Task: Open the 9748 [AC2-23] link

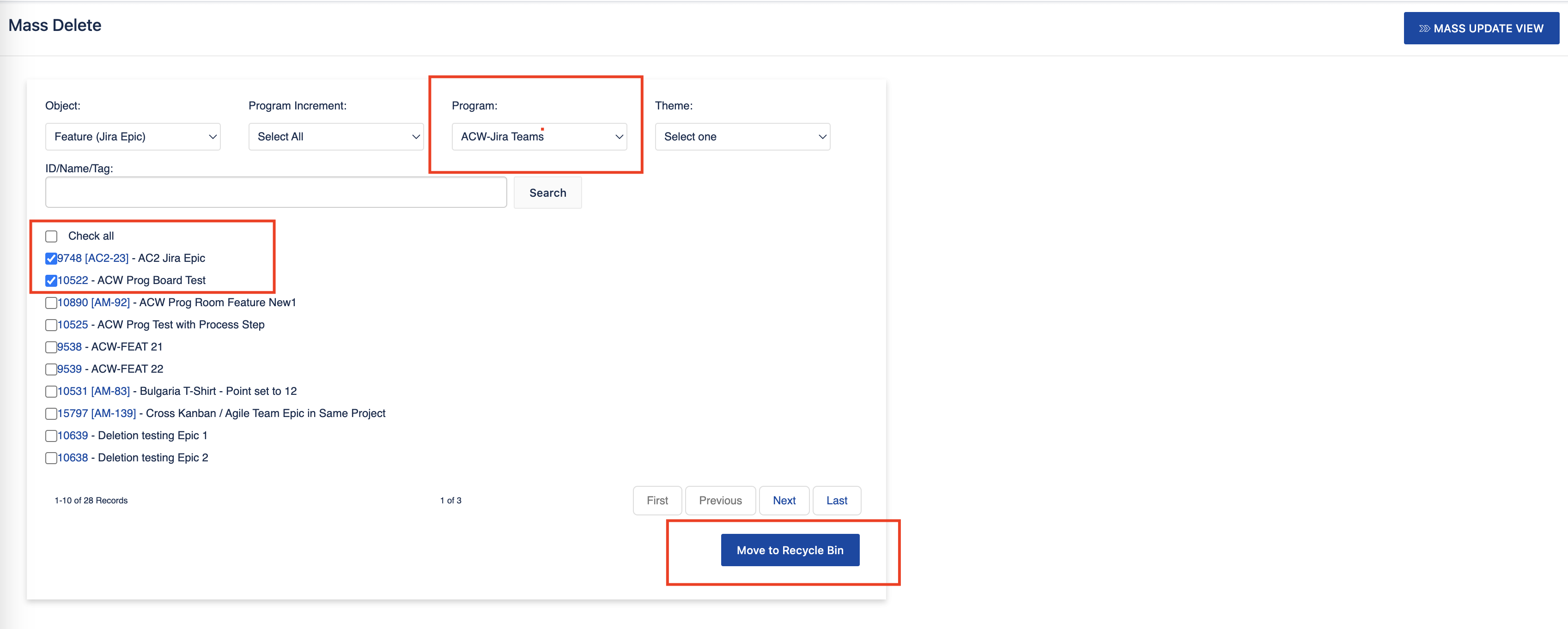Action: coord(93,258)
